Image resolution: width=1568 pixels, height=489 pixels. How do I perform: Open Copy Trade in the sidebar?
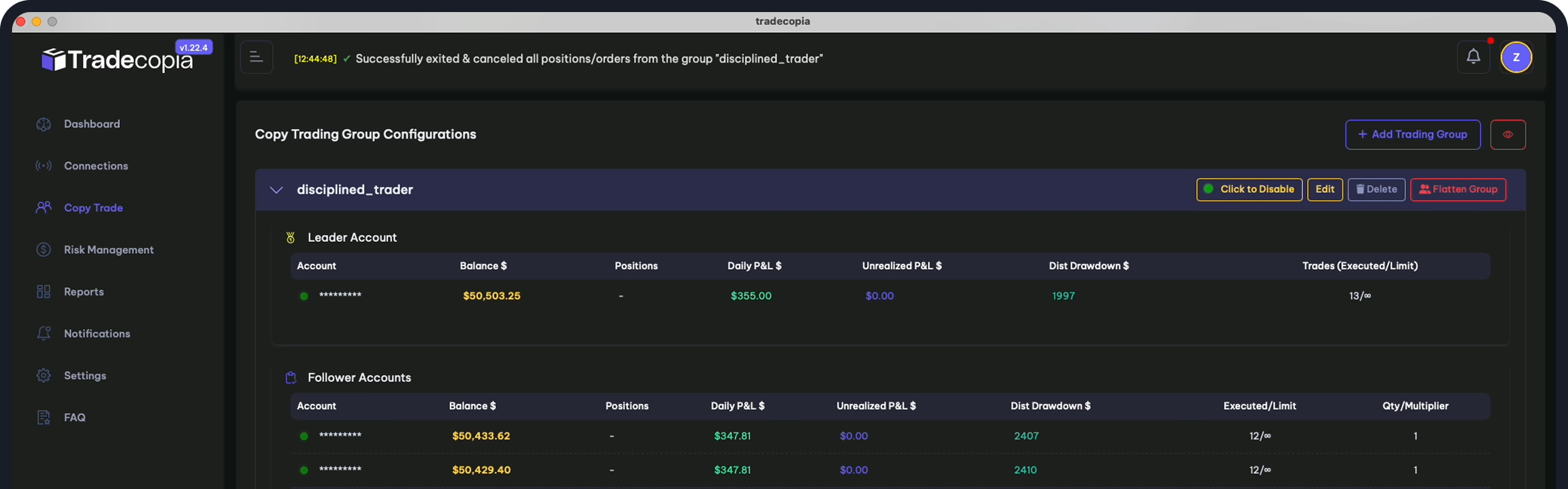pyautogui.click(x=93, y=208)
